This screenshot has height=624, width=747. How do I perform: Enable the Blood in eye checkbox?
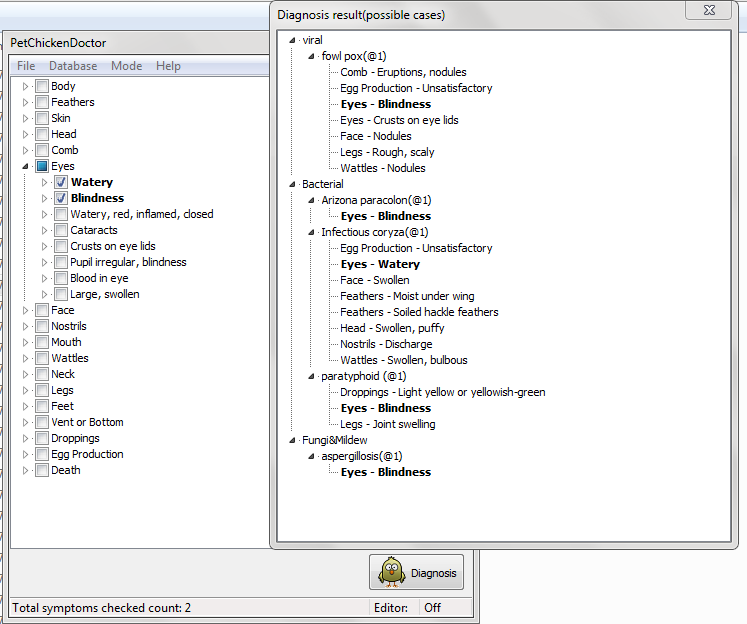tap(61, 278)
